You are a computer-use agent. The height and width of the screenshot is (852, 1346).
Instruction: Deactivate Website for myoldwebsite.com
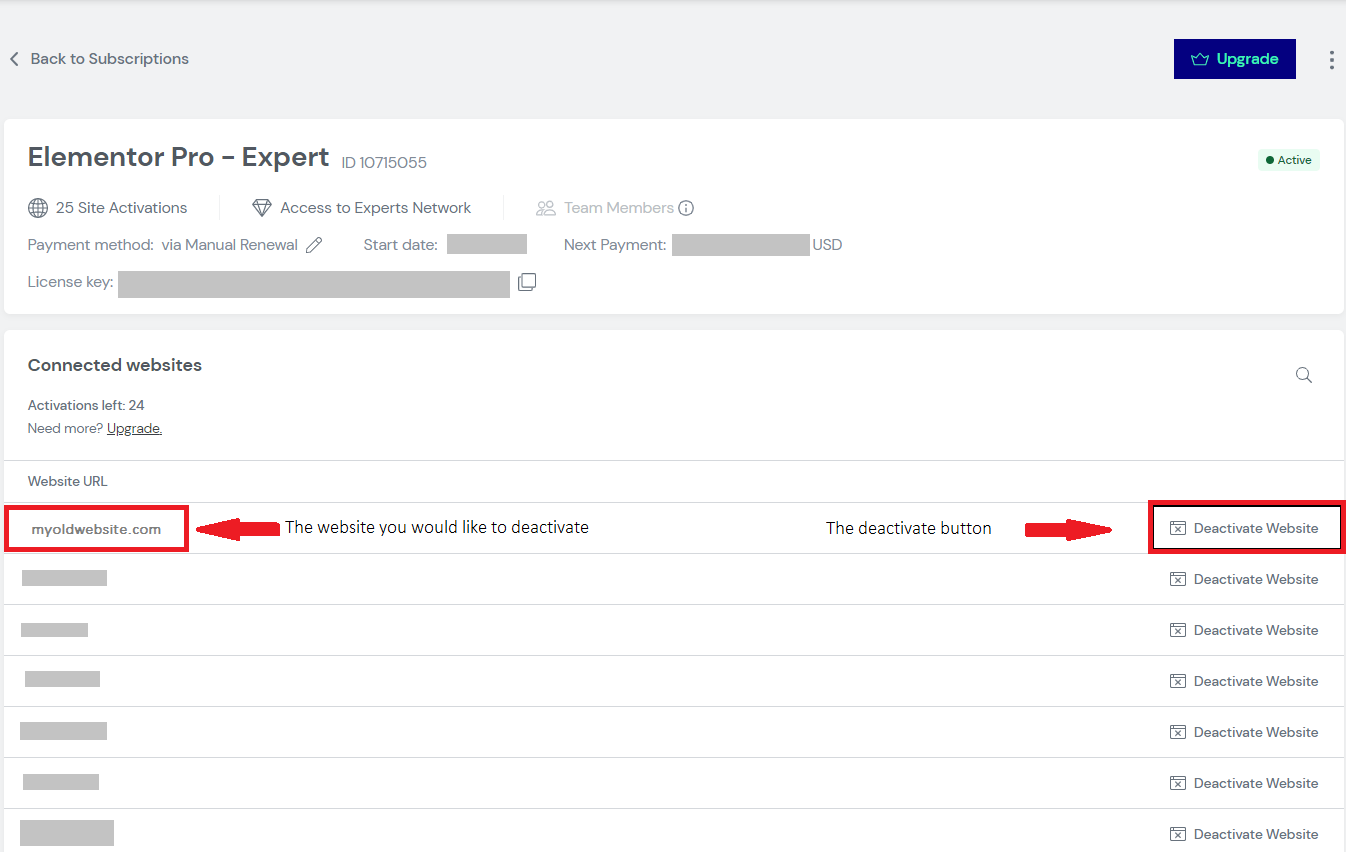coord(1244,528)
